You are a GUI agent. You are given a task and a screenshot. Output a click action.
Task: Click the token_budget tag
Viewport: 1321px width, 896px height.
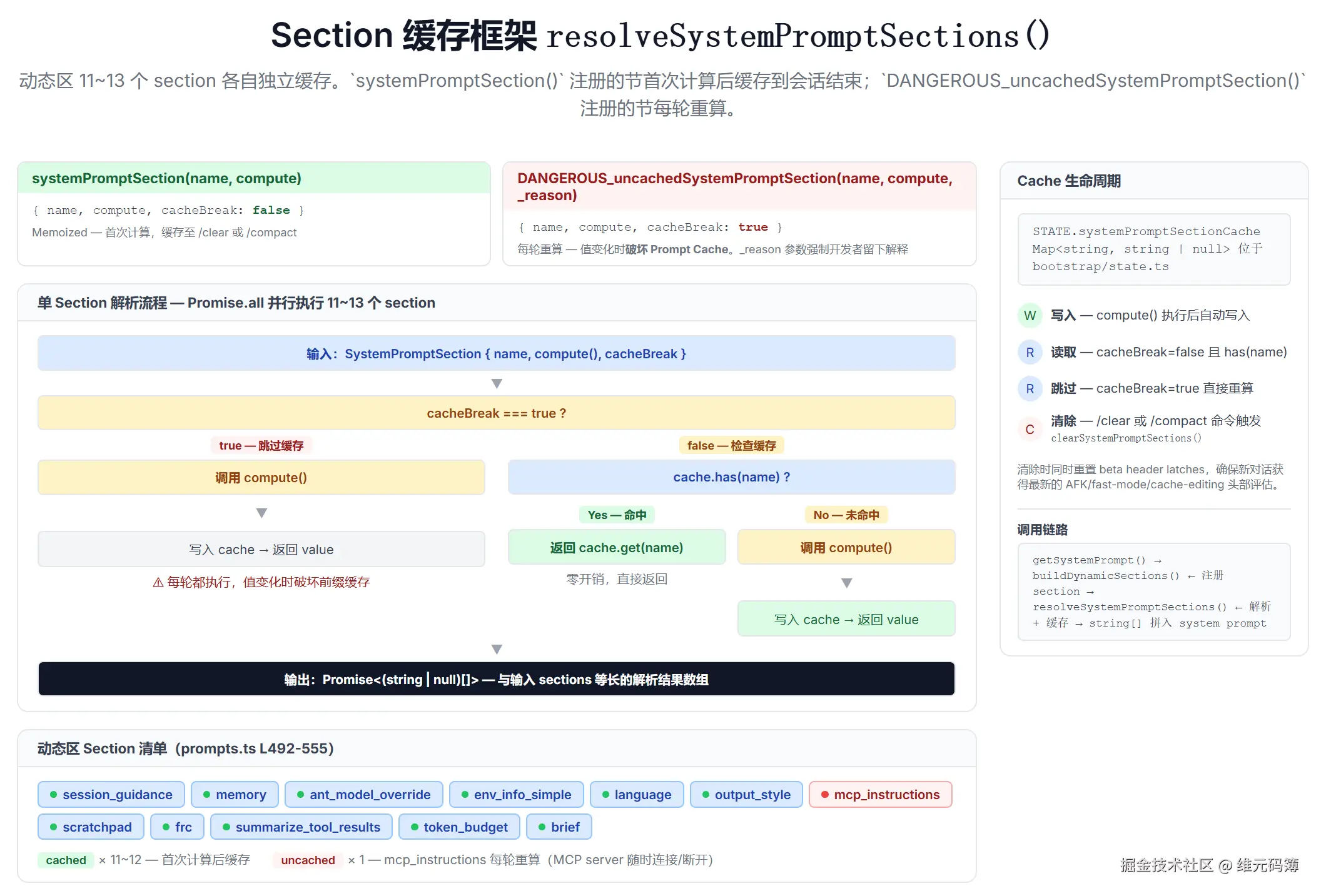[459, 827]
